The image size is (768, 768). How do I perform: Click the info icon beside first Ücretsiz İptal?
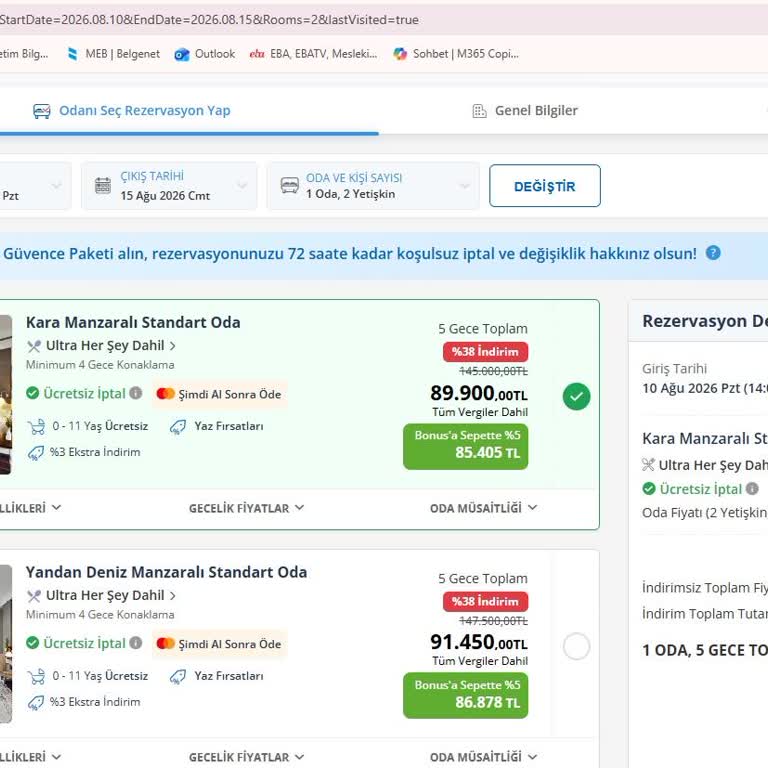pos(136,393)
